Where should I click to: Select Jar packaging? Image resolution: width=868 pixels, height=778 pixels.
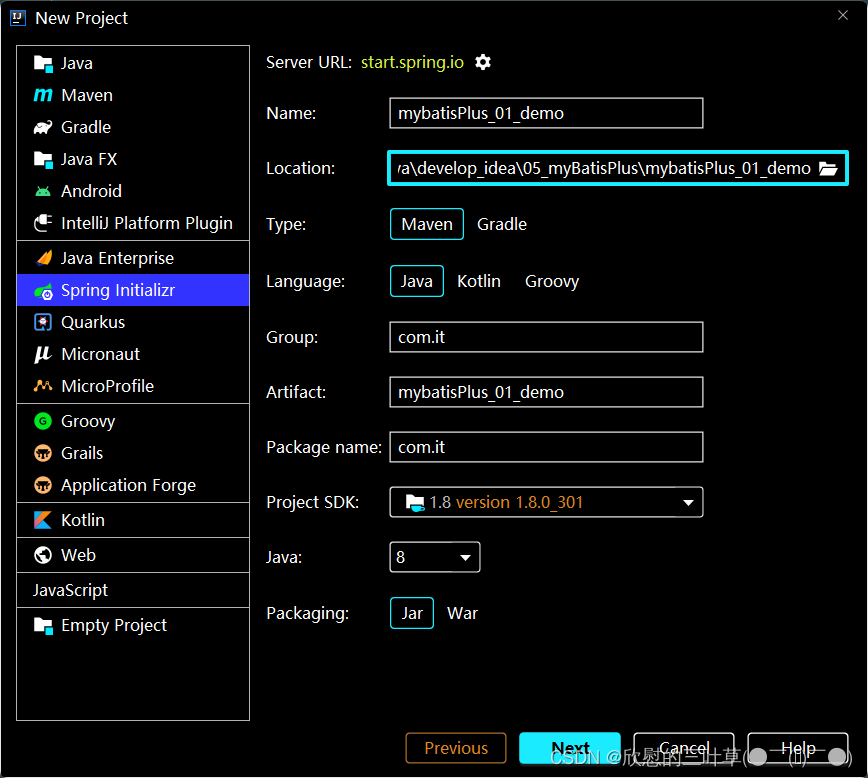click(x=412, y=614)
